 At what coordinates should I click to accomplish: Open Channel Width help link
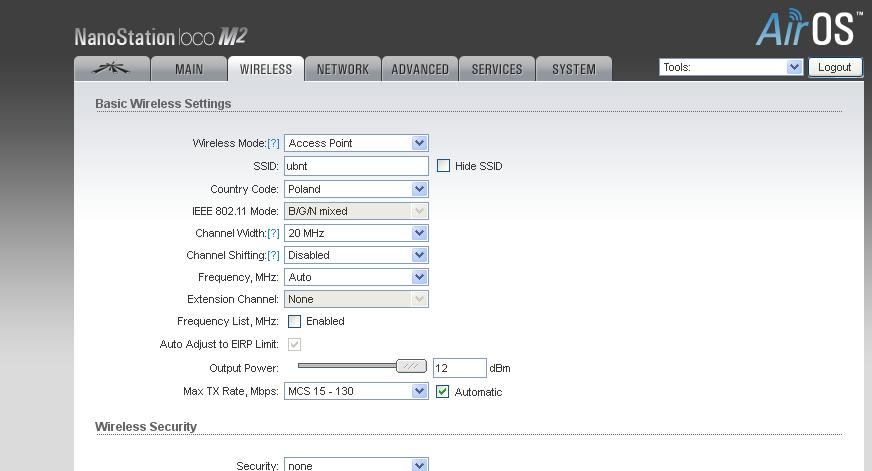click(x=273, y=234)
